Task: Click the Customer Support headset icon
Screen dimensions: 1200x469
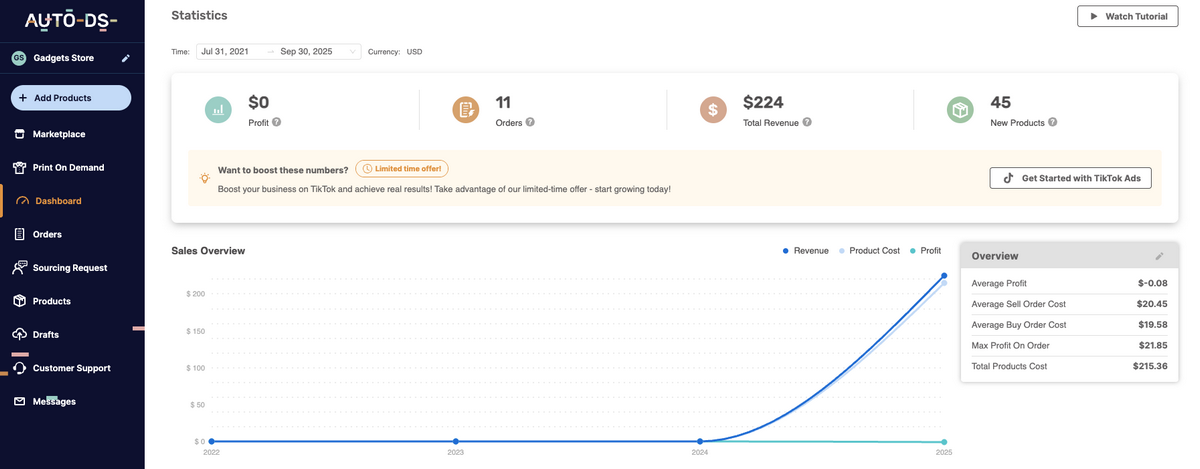Action: pos(19,368)
